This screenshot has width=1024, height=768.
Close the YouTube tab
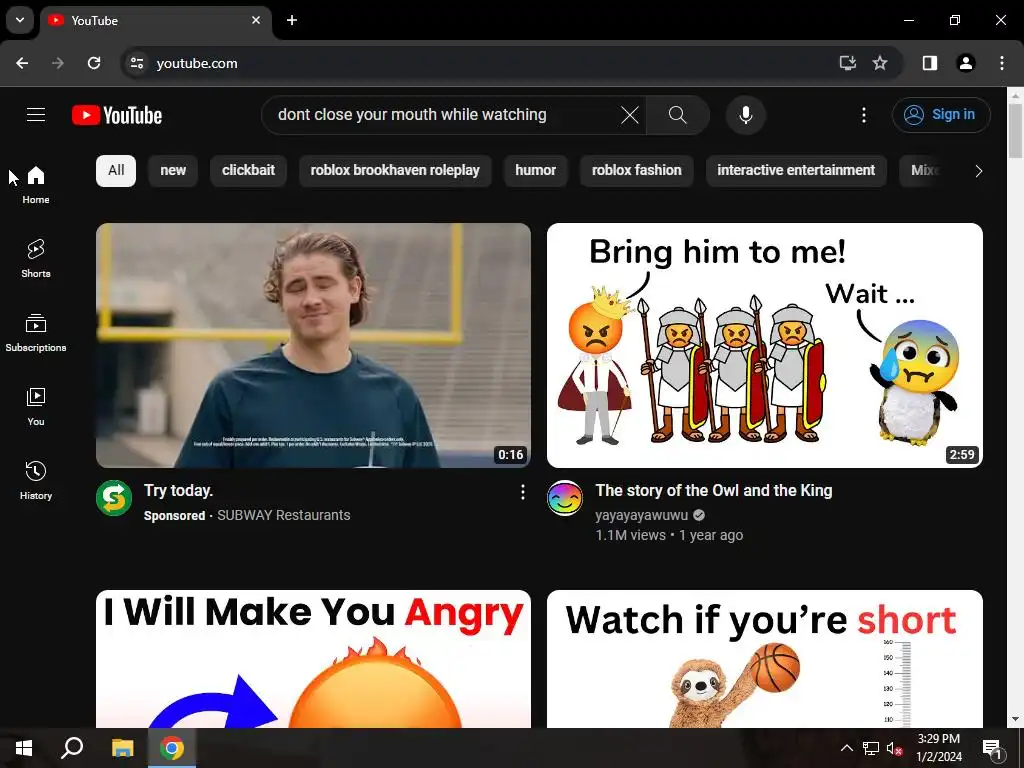point(256,20)
